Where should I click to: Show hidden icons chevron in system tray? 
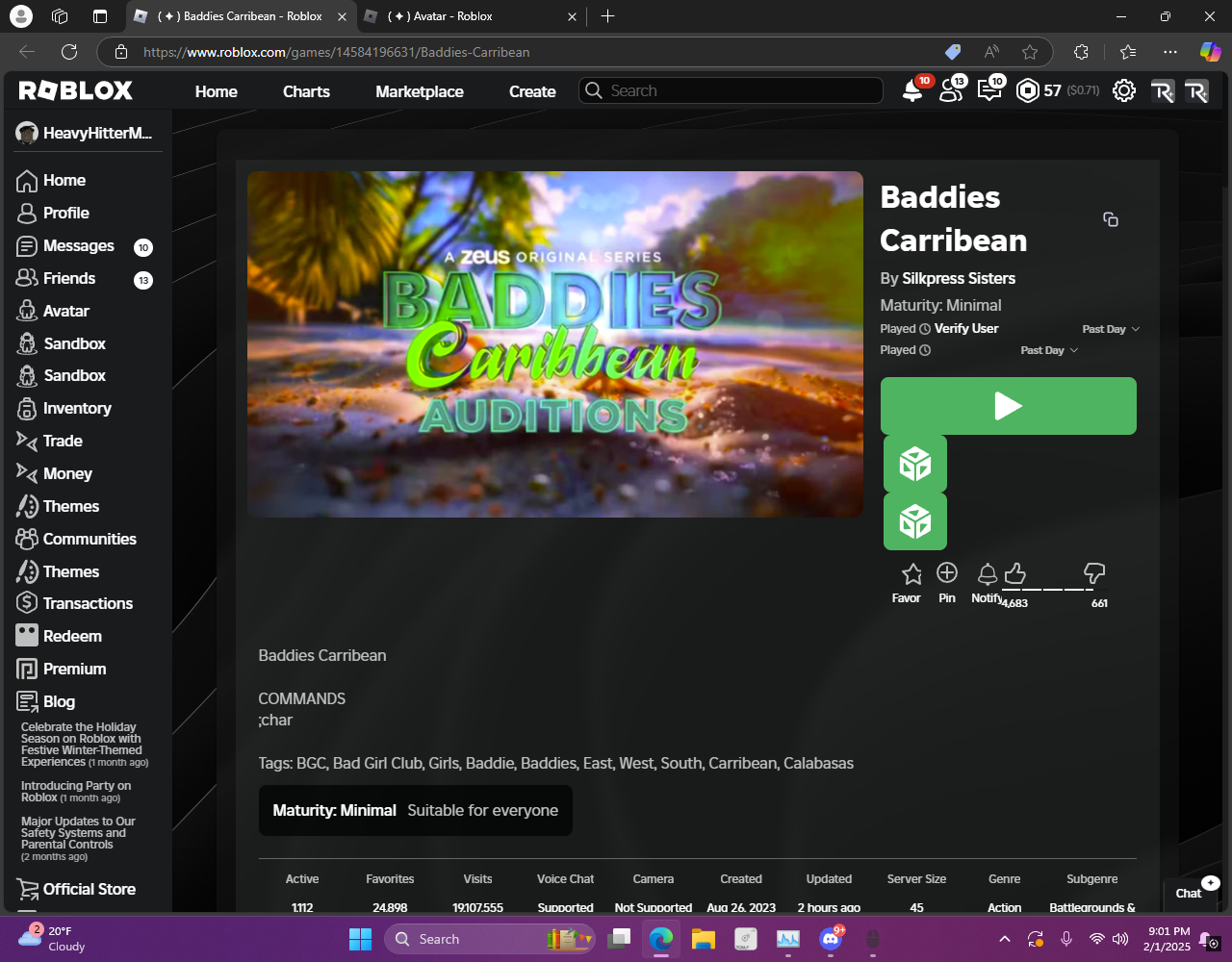[x=1005, y=939]
